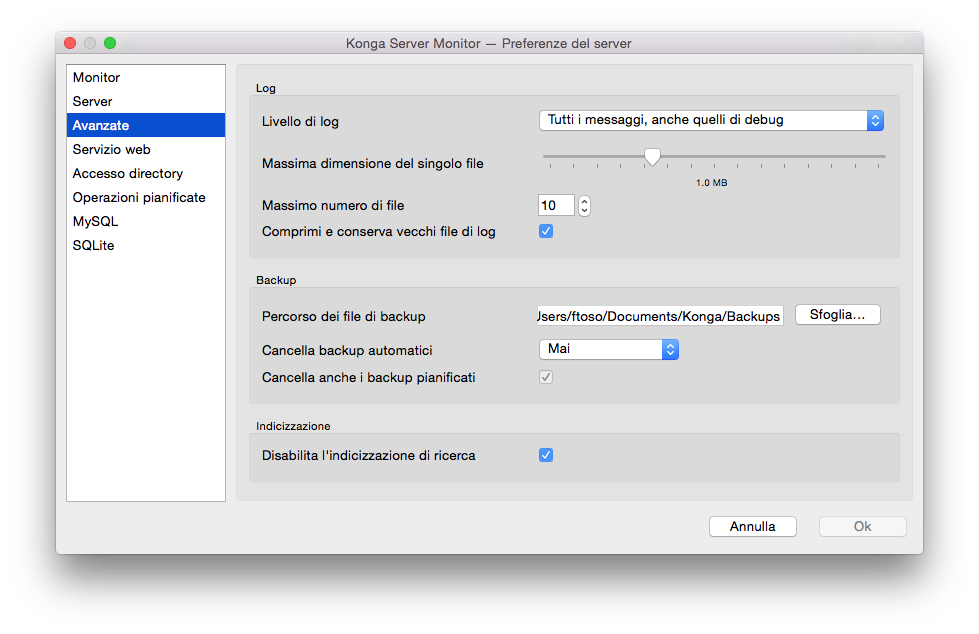
Task: Click the Backup section heading
Action: point(276,280)
